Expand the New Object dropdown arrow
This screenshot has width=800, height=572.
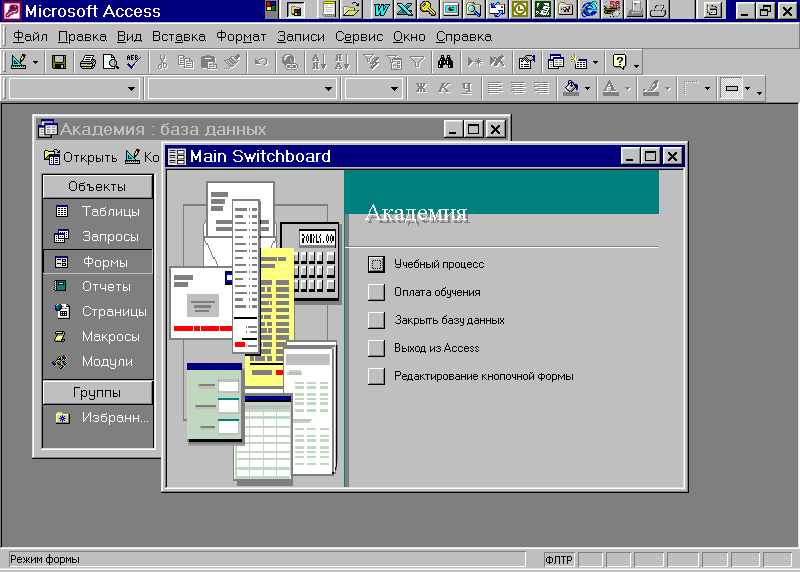point(595,63)
